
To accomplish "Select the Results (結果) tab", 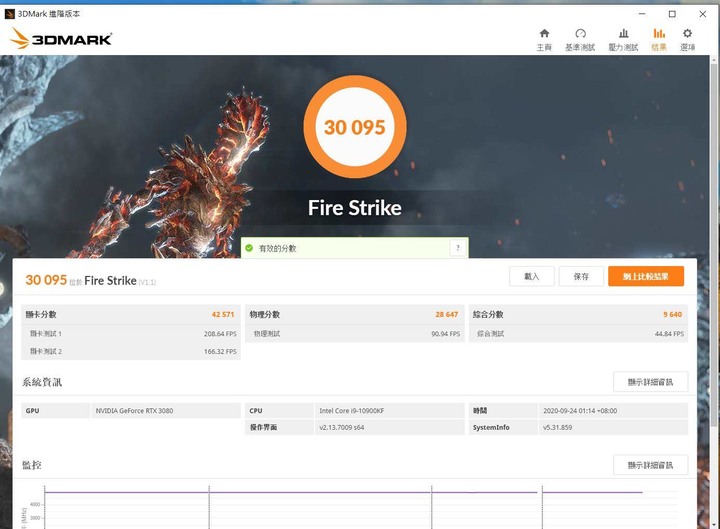I will click(x=659, y=39).
